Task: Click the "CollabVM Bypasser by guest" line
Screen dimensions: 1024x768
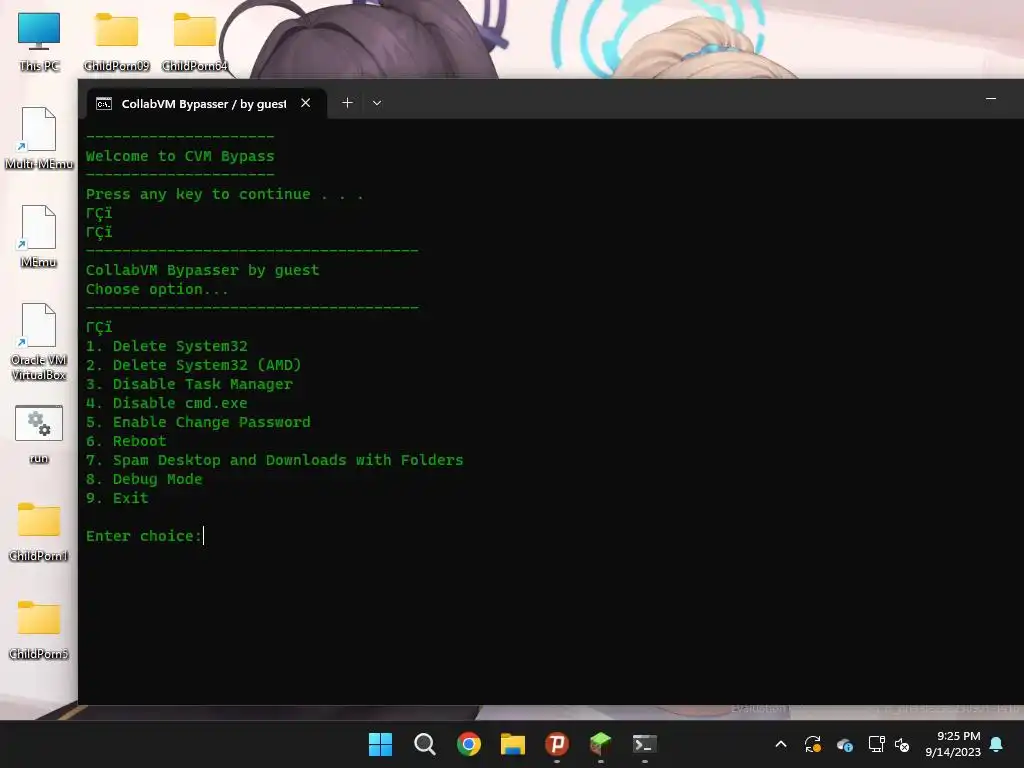Action: [202, 270]
